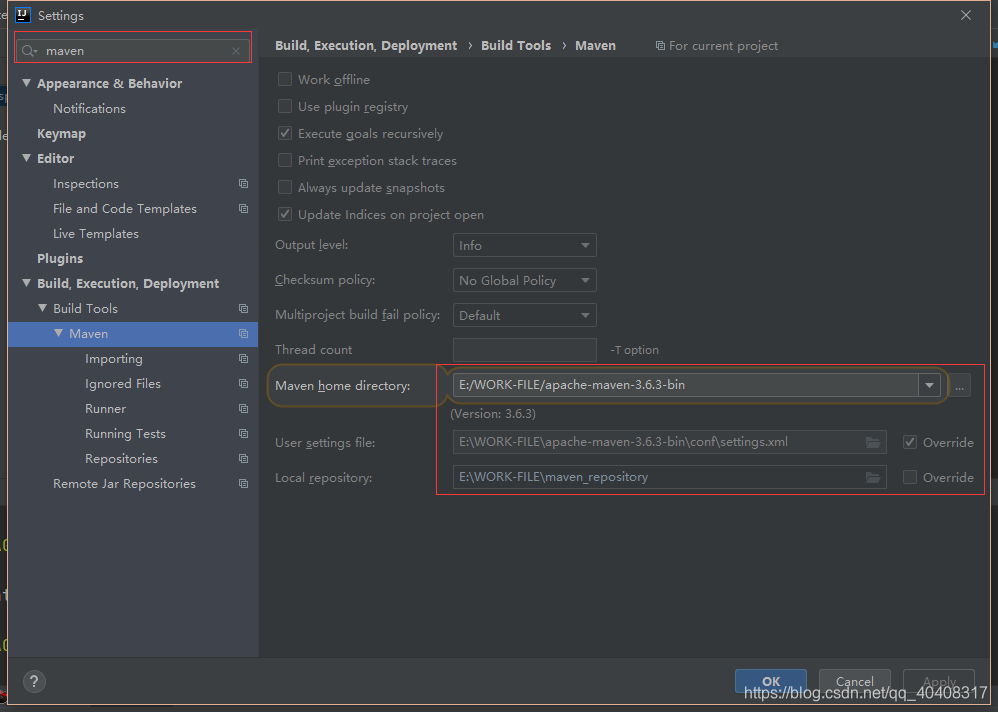Collapse the Maven tree node
998x712 pixels.
coord(59,333)
